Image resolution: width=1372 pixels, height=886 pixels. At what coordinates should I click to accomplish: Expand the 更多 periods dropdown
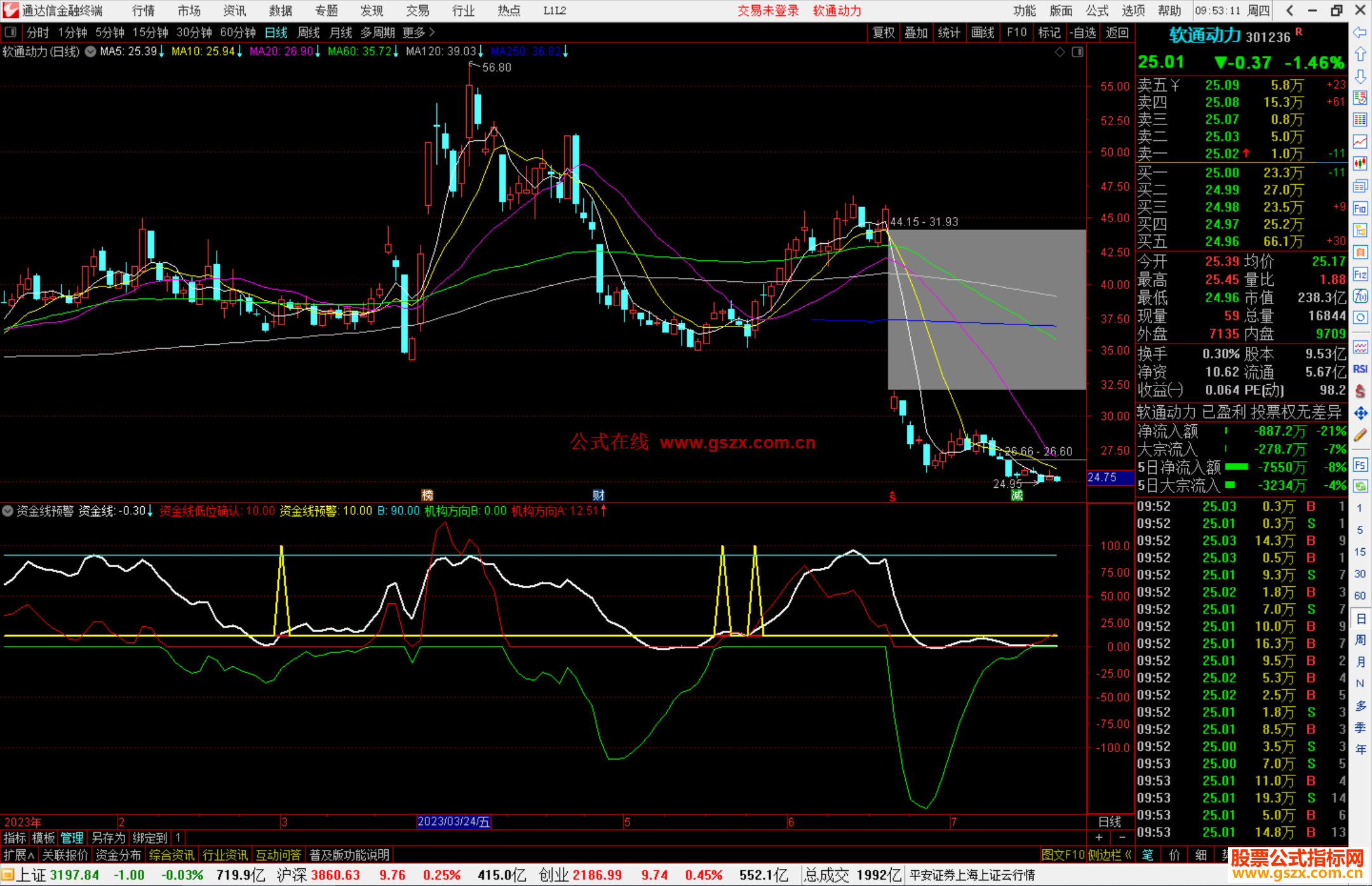pyautogui.click(x=418, y=32)
